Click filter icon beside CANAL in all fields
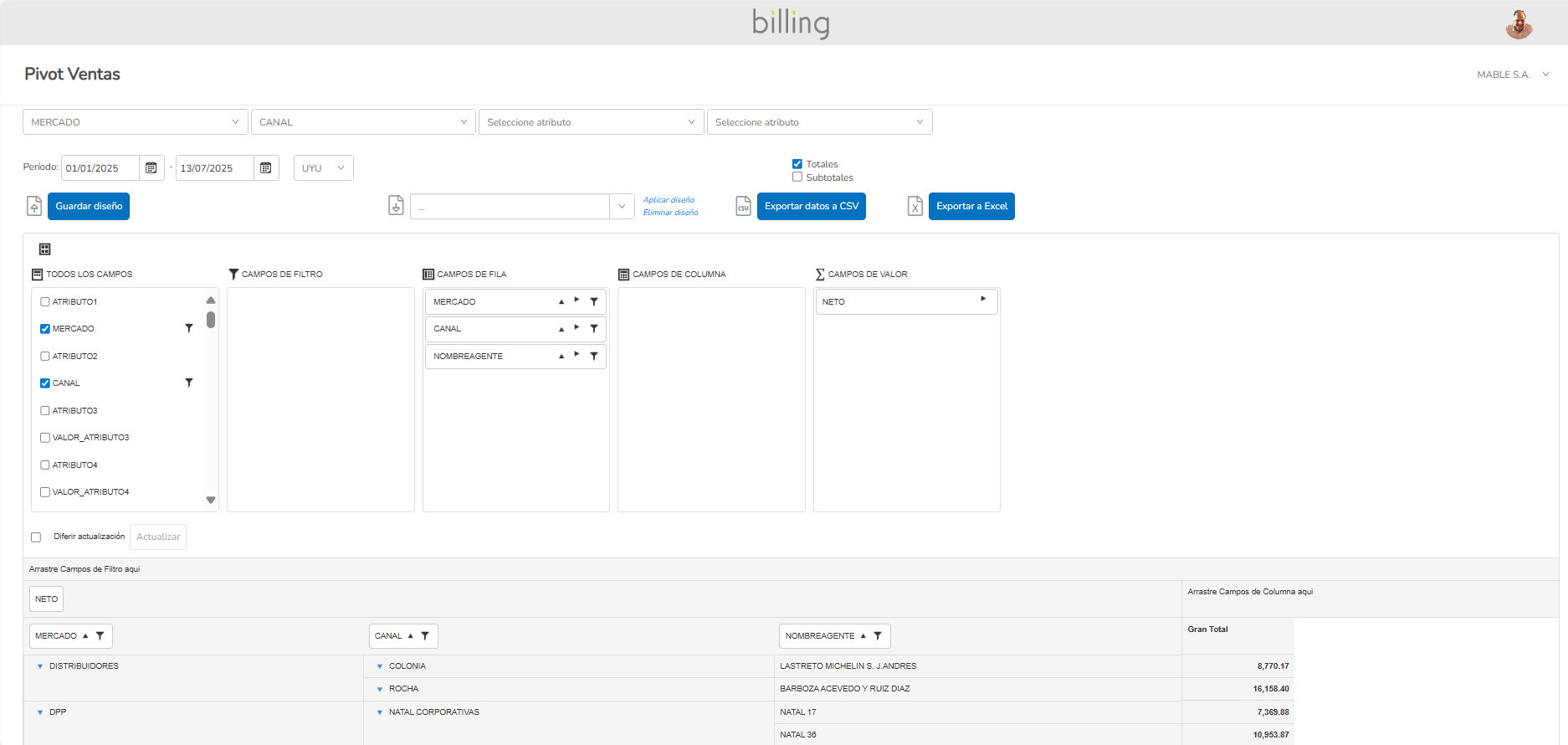 [189, 383]
